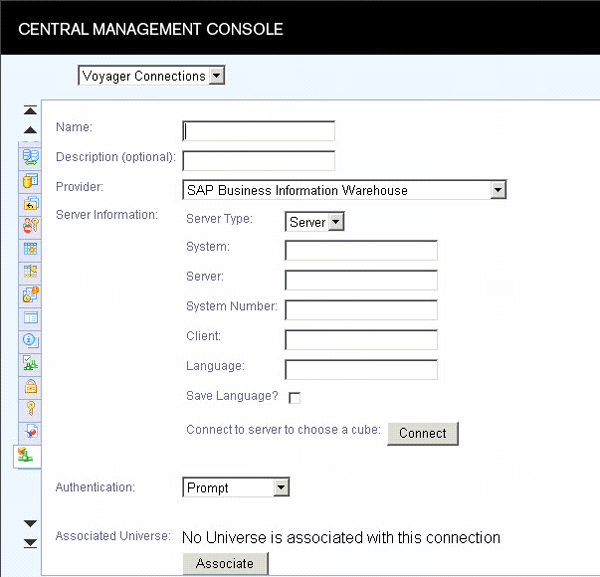This screenshot has width=600, height=577.
Task: Open the clock with alert badge sidebar icon
Action: point(30,295)
